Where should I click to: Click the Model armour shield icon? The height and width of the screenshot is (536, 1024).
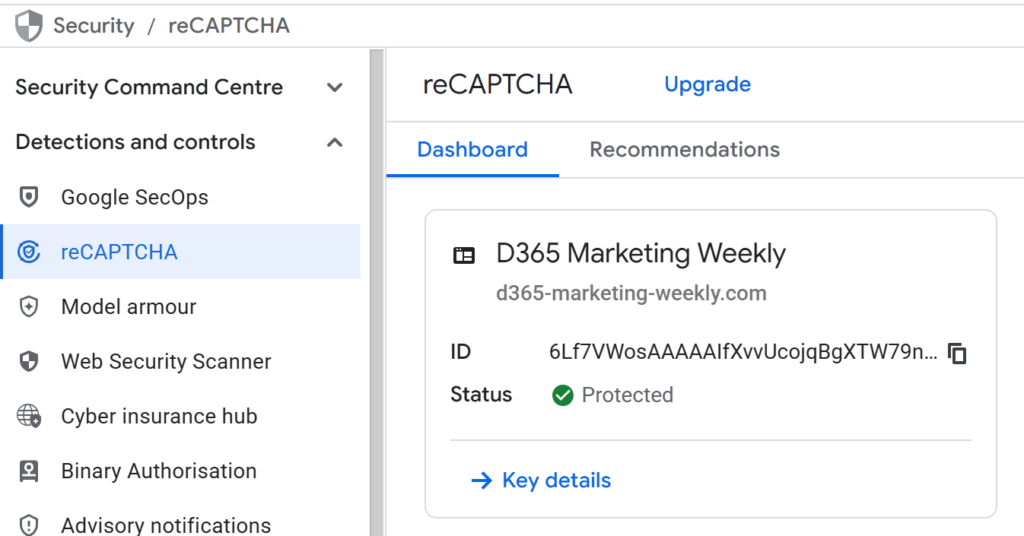[29, 307]
